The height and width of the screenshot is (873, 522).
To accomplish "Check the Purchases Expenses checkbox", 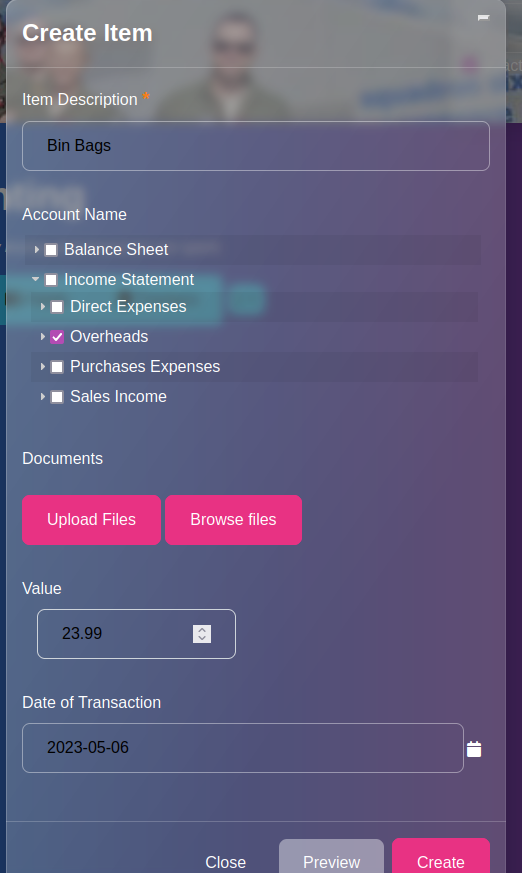I will [x=57, y=367].
